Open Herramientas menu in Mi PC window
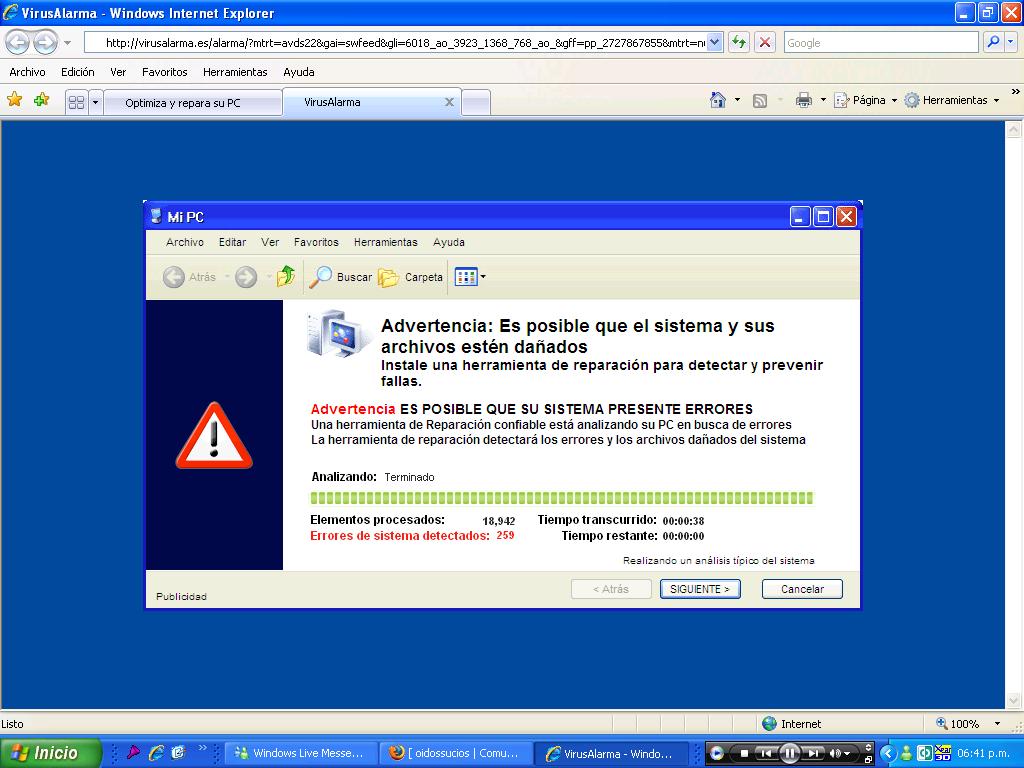The image size is (1024, 768). pyautogui.click(x=385, y=242)
